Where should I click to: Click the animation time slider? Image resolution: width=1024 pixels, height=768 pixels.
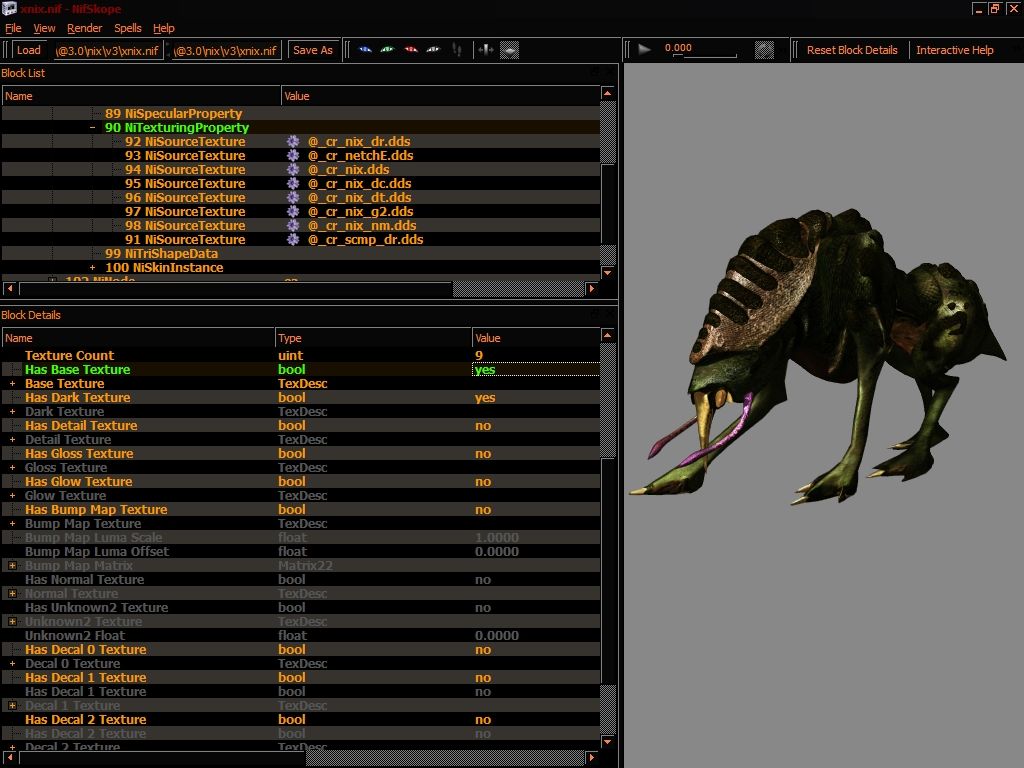pos(705,56)
